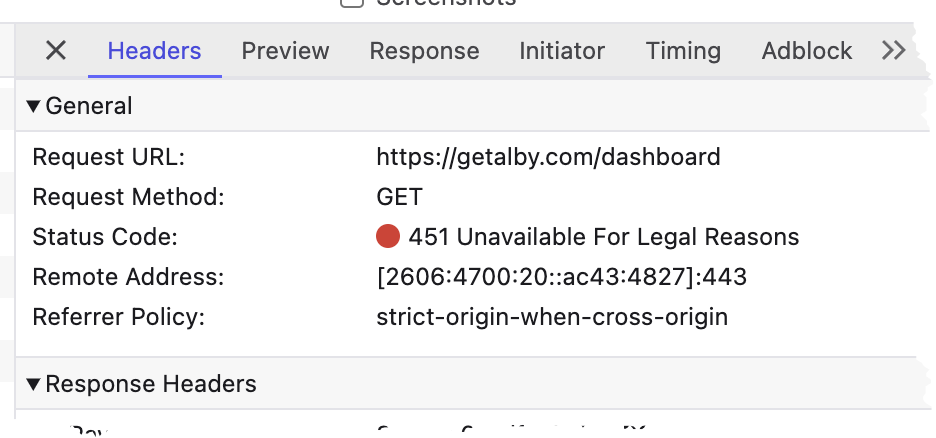Toggle the Screenshots checkbox

352,2
